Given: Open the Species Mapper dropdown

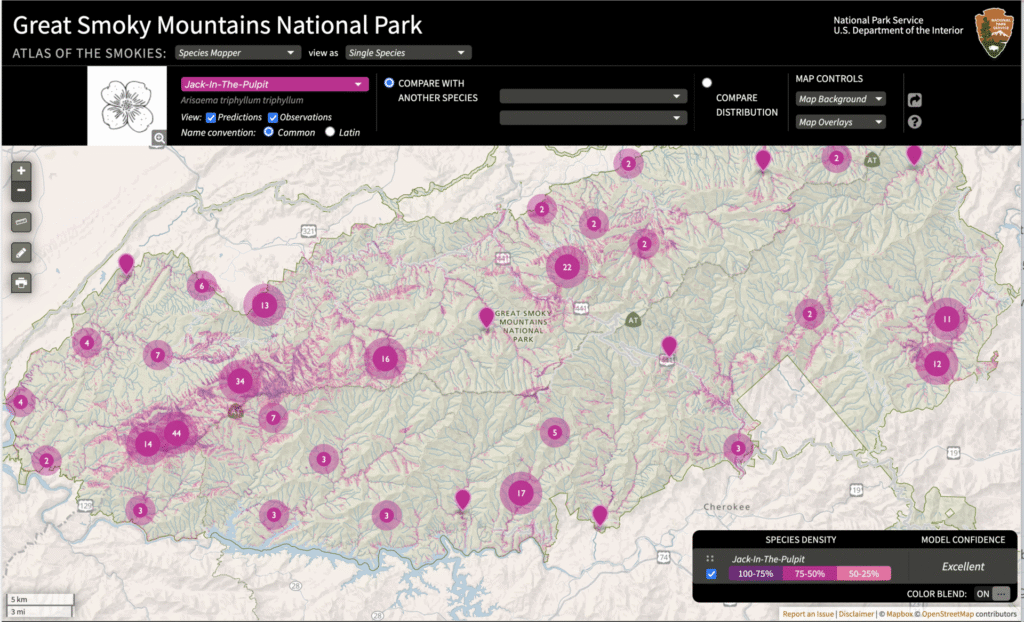Looking at the screenshot, I should pos(237,52).
